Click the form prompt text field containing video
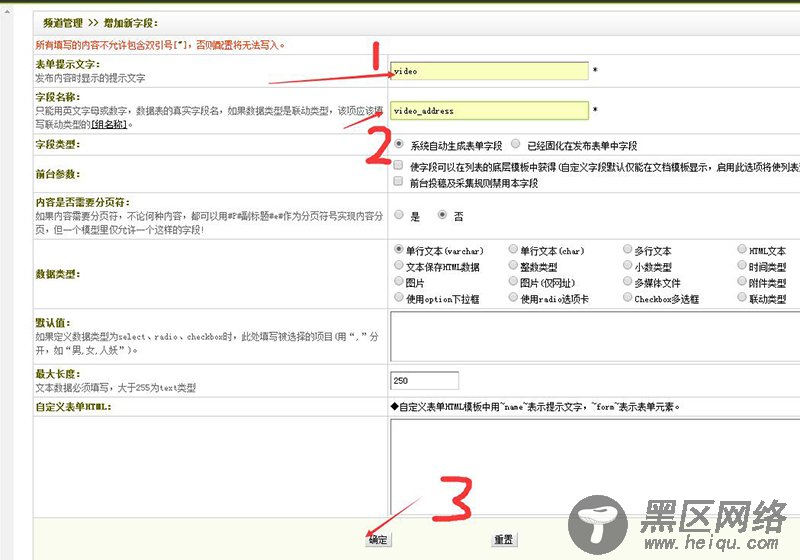 (x=489, y=71)
